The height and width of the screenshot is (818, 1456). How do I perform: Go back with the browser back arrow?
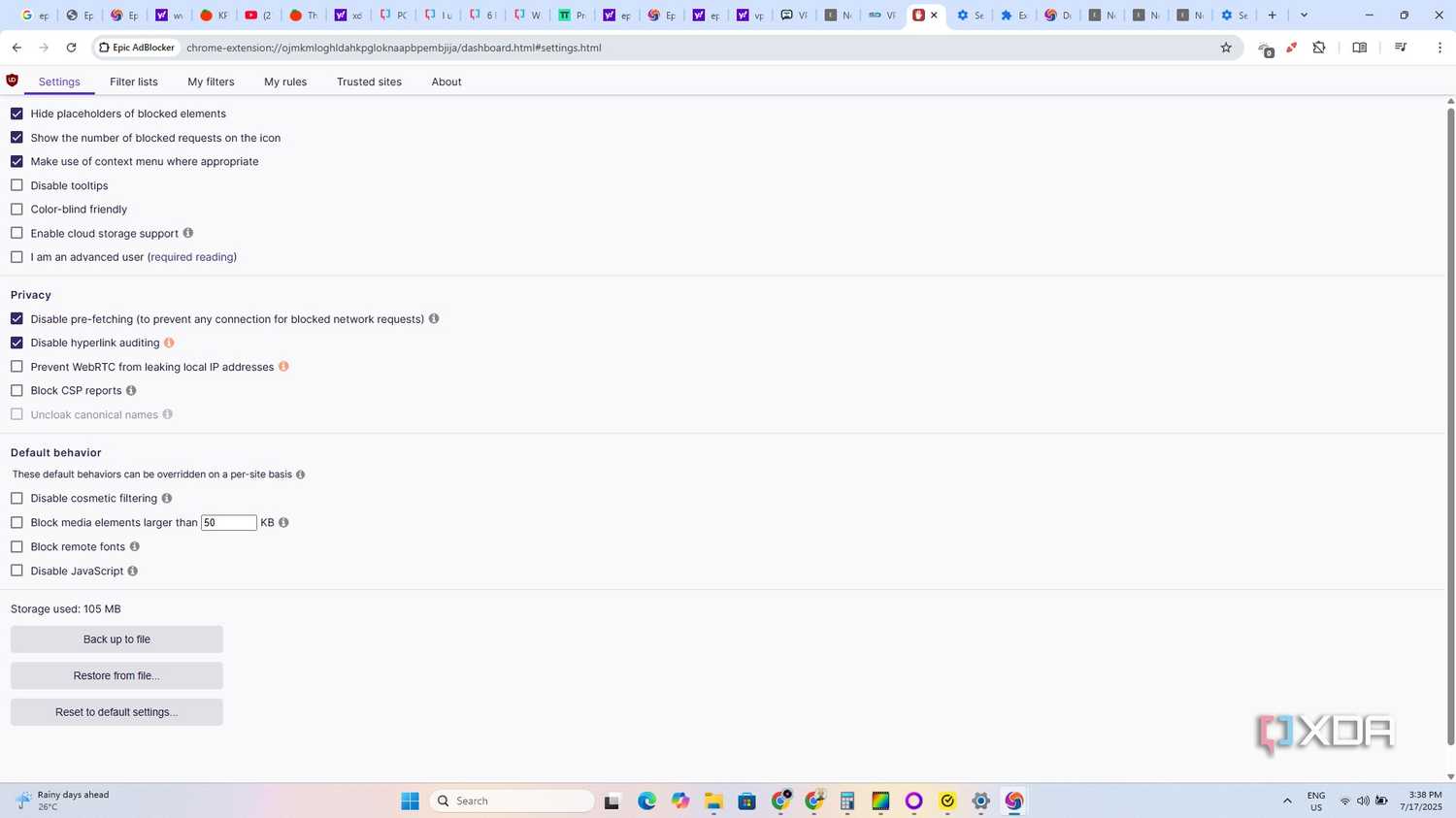(x=17, y=48)
